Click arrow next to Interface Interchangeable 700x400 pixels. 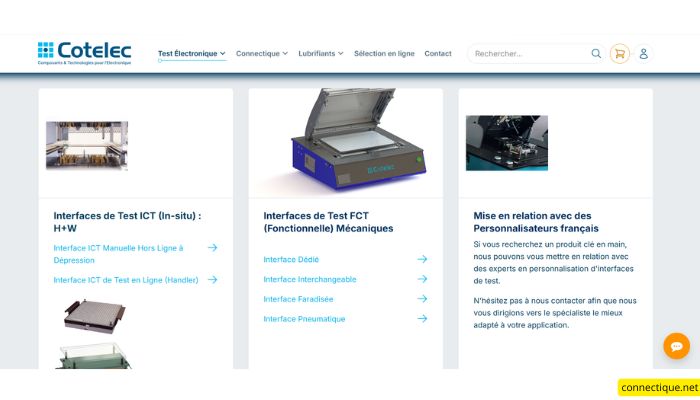coord(422,279)
